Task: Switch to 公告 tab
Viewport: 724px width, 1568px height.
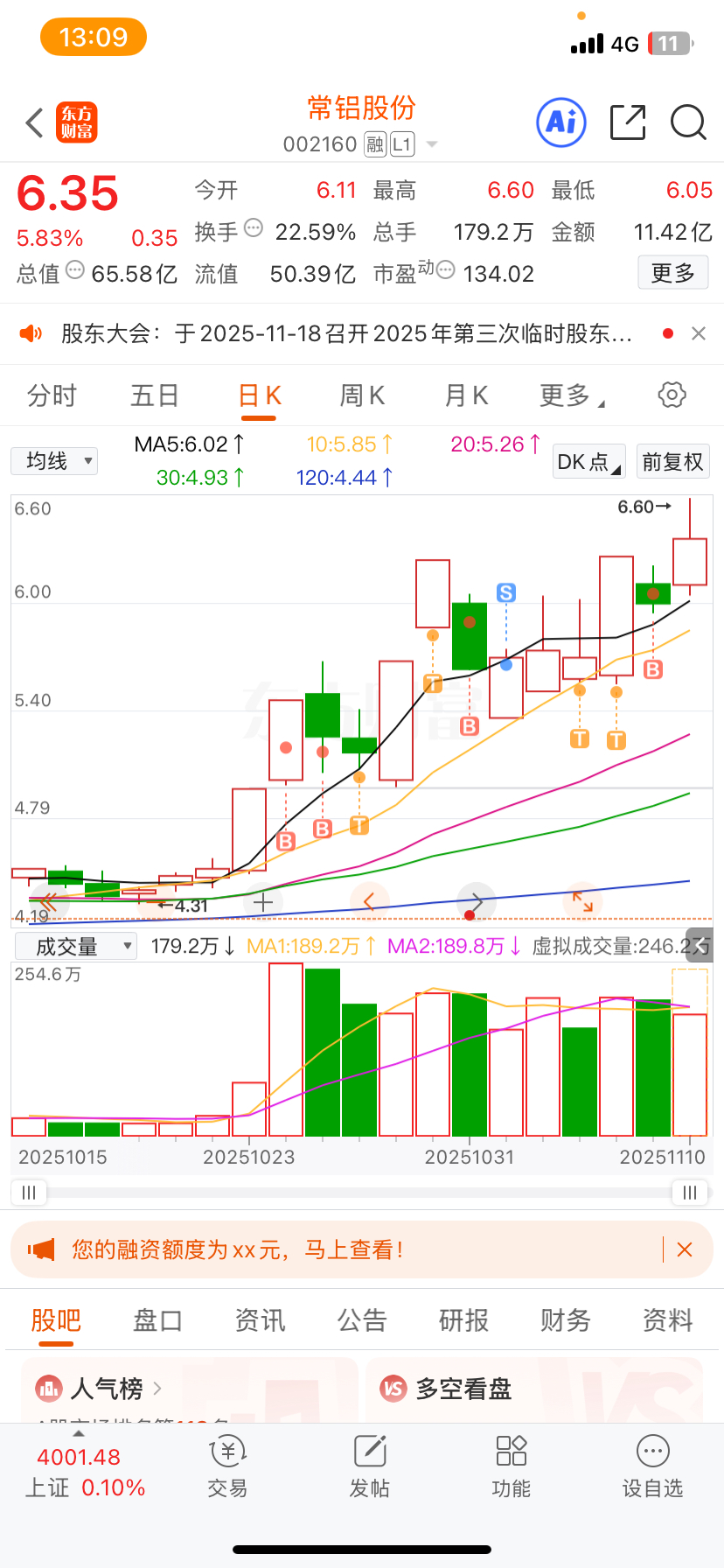Action: click(362, 1320)
